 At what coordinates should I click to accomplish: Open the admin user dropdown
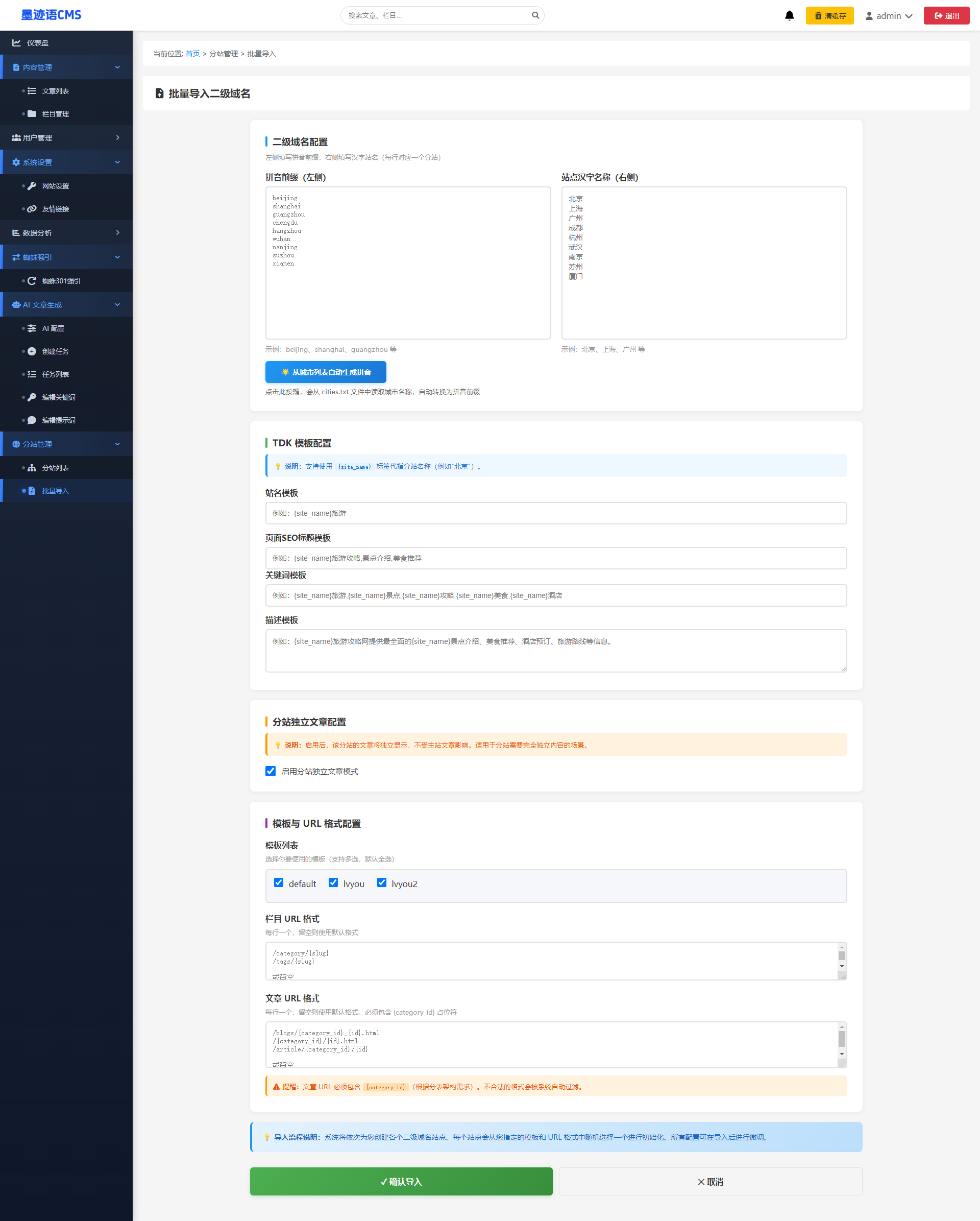(888, 16)
